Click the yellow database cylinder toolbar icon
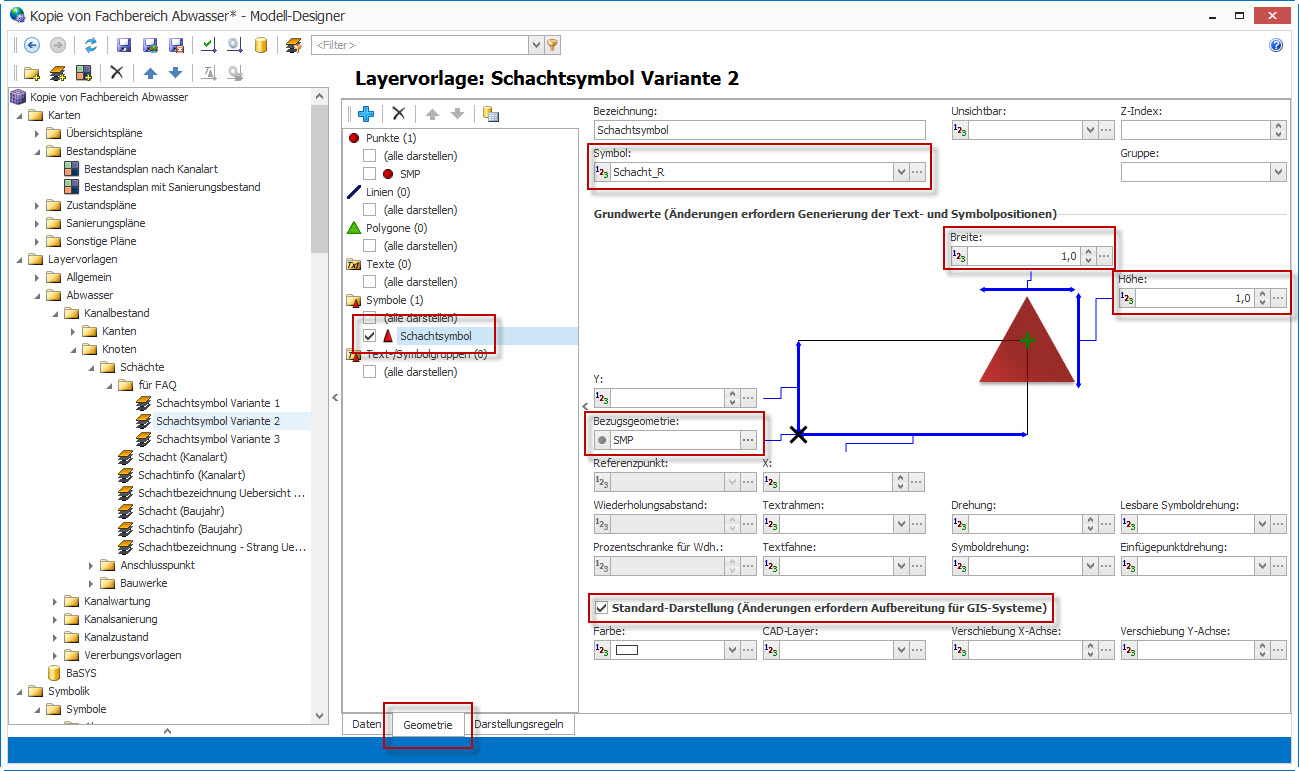This screenshot has height=771, width=1299. tap(261, 45)
